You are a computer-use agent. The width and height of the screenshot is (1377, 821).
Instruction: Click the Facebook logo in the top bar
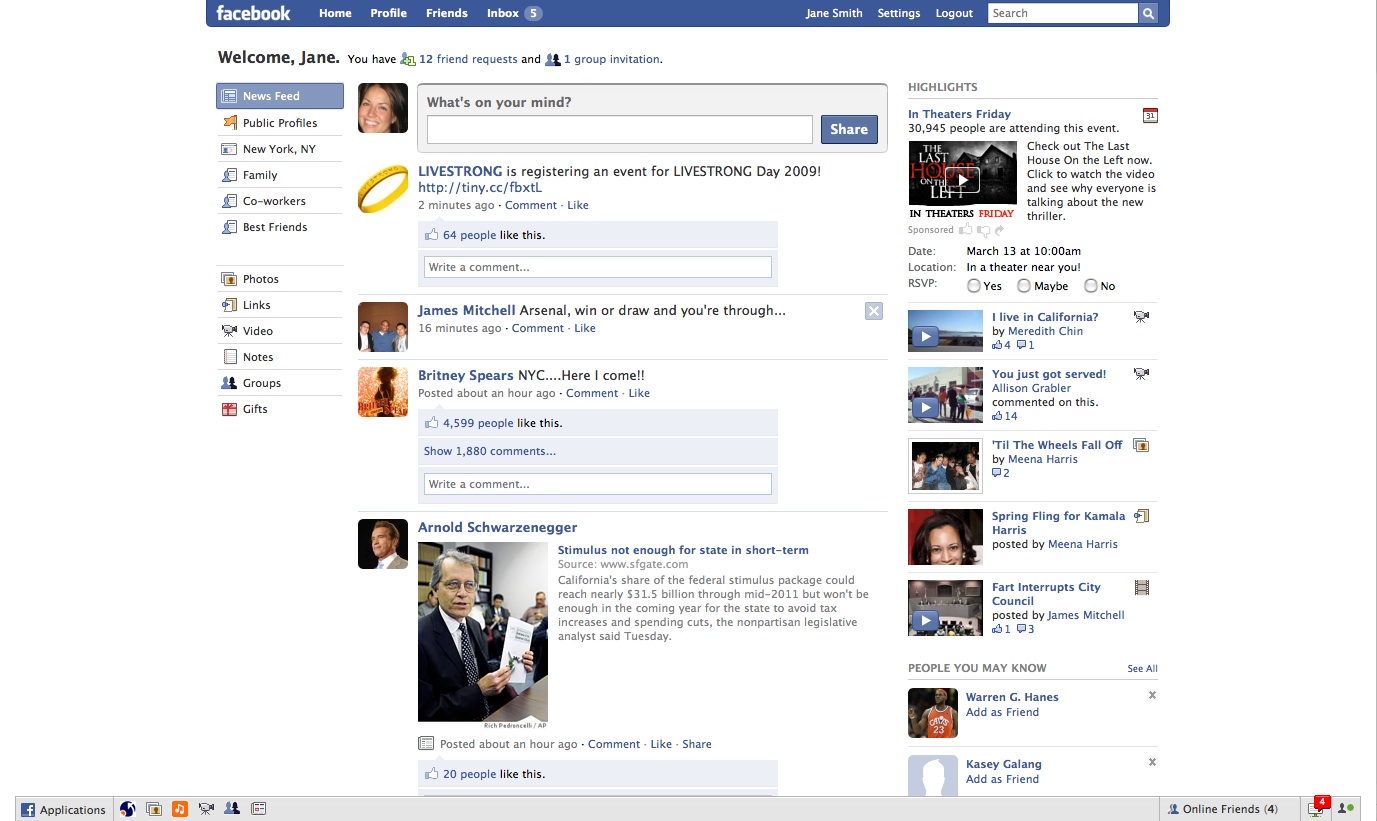click(253, 13)
